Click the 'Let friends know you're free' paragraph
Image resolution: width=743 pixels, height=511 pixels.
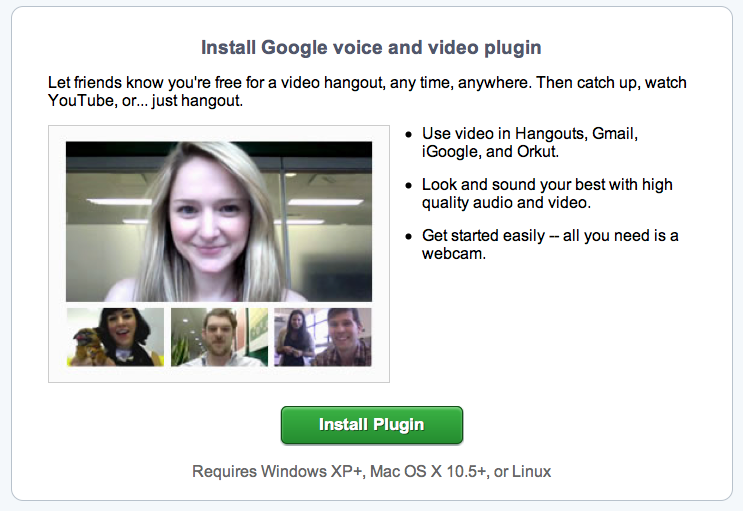(x=367, y=91)
